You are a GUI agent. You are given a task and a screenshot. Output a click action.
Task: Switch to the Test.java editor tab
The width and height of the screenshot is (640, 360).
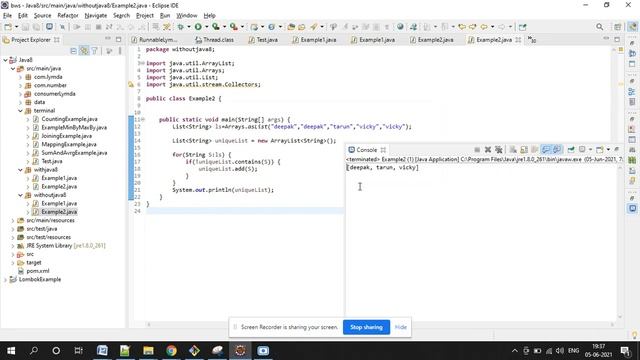[263, 40]
